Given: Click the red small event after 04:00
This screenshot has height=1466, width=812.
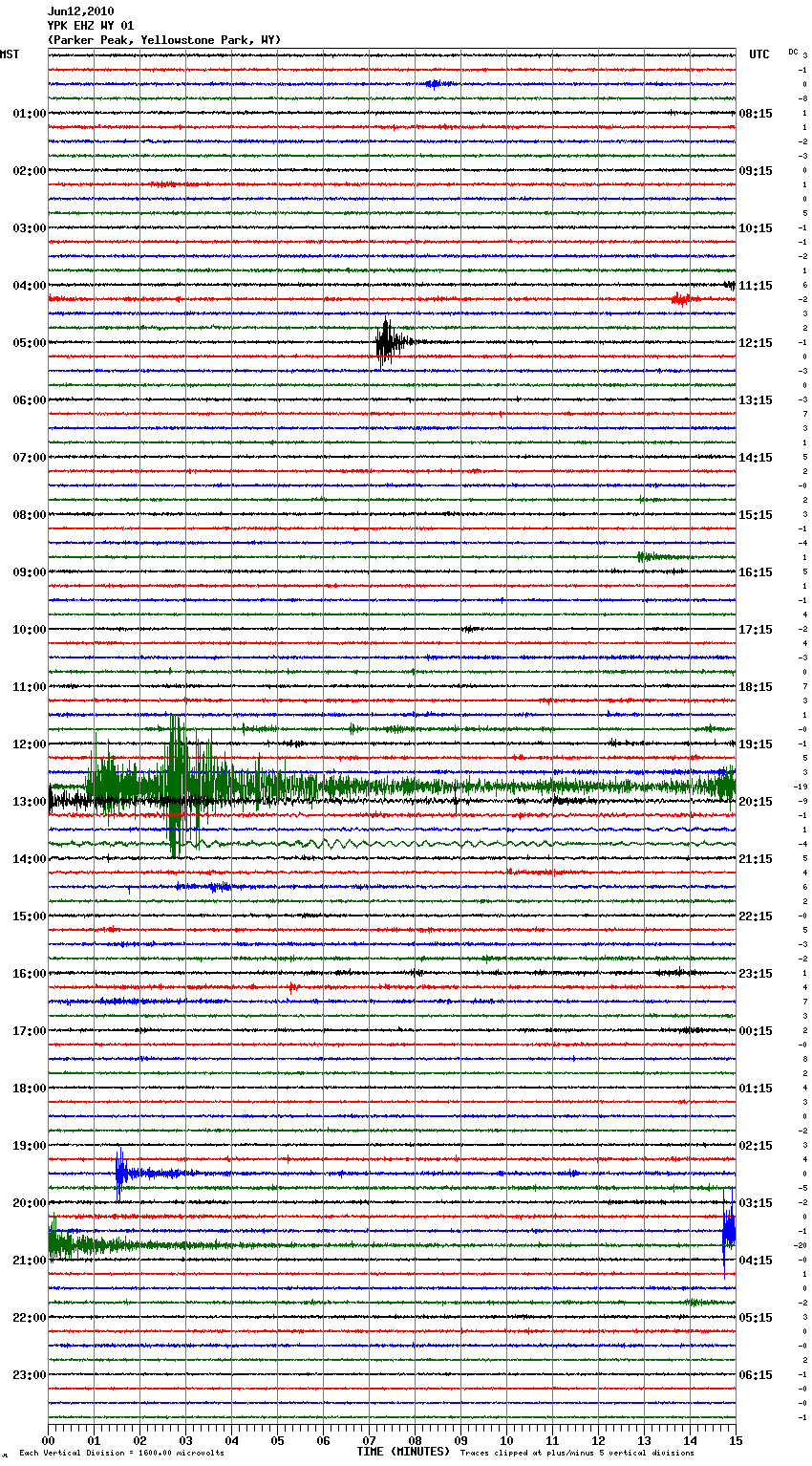Looking at the screenshot, I should click(682, 299).
